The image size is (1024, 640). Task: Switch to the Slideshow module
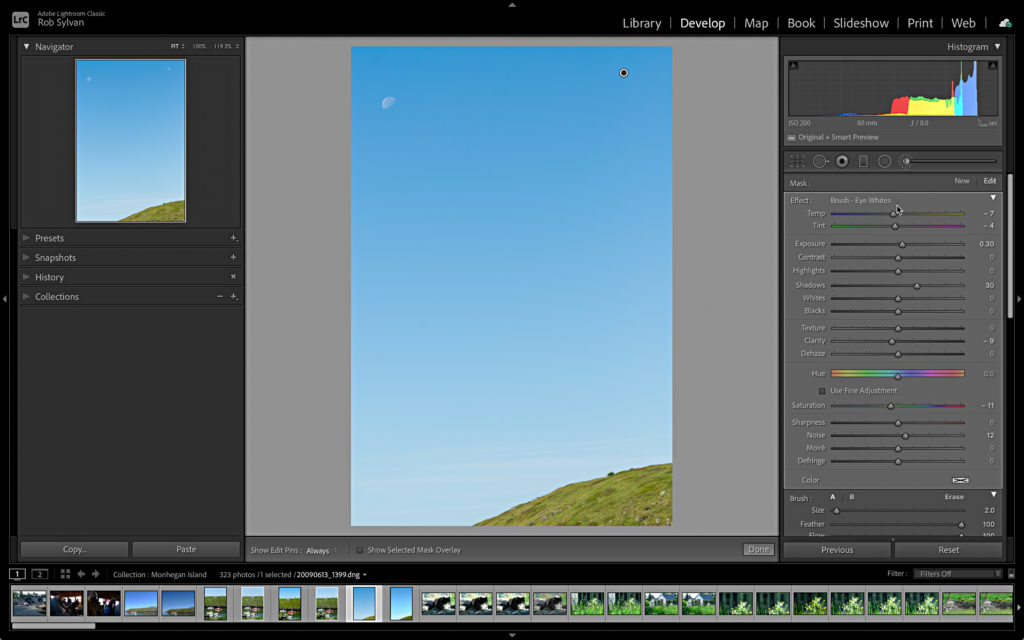pos(861,23)
